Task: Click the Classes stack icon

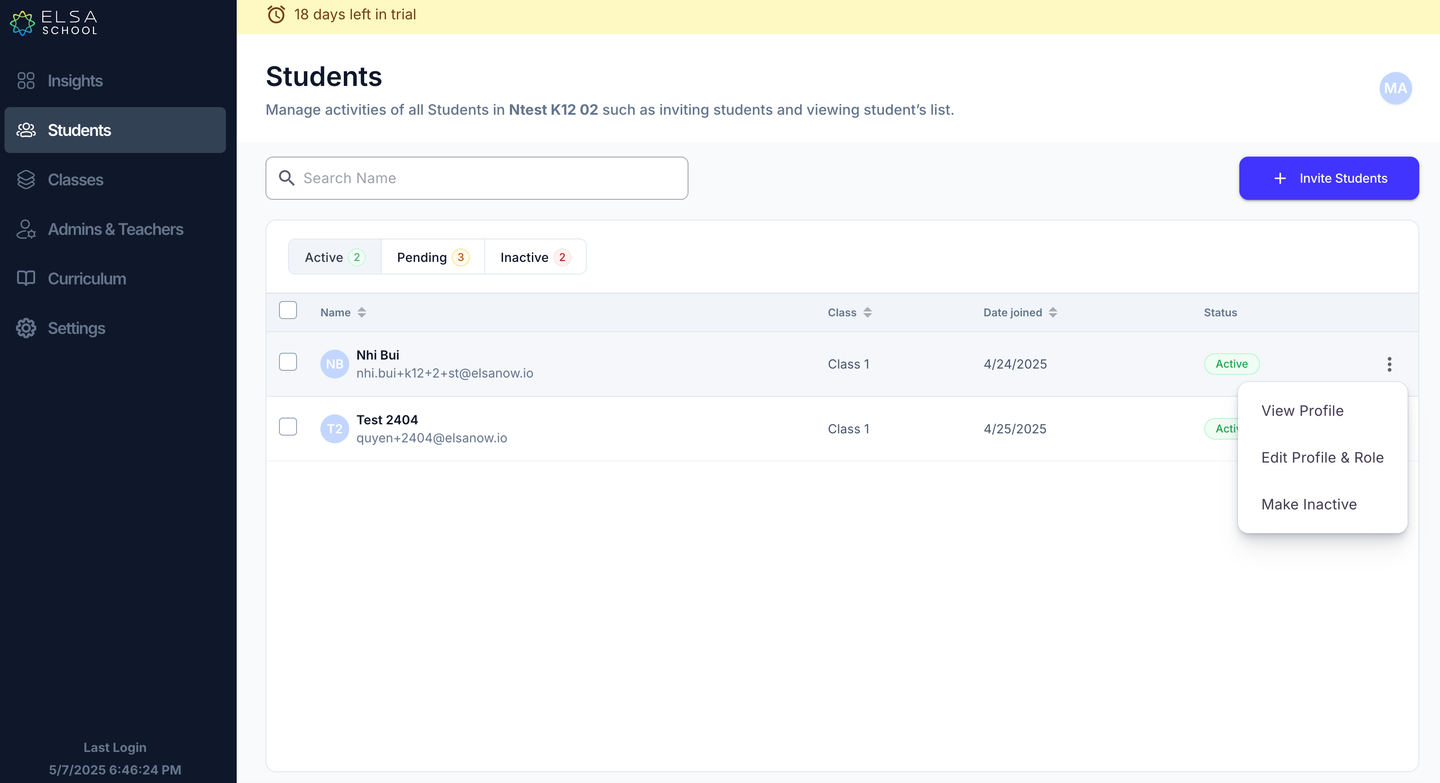Action: (26, 180)
